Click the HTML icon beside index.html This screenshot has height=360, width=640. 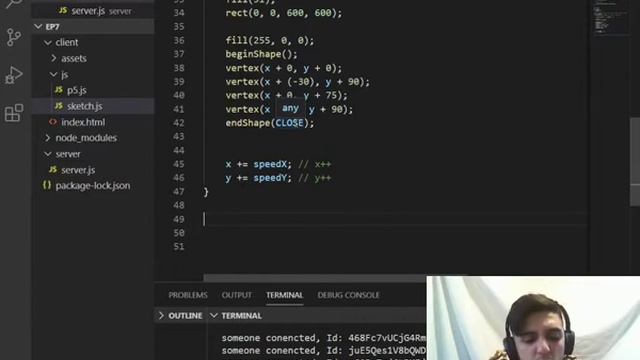click(x=53, y=122)
